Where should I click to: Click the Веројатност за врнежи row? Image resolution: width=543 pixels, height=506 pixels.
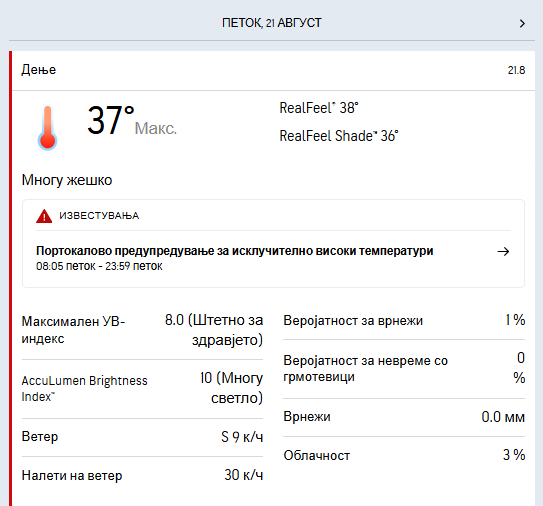pyautogui.click(x=404, y=320)
